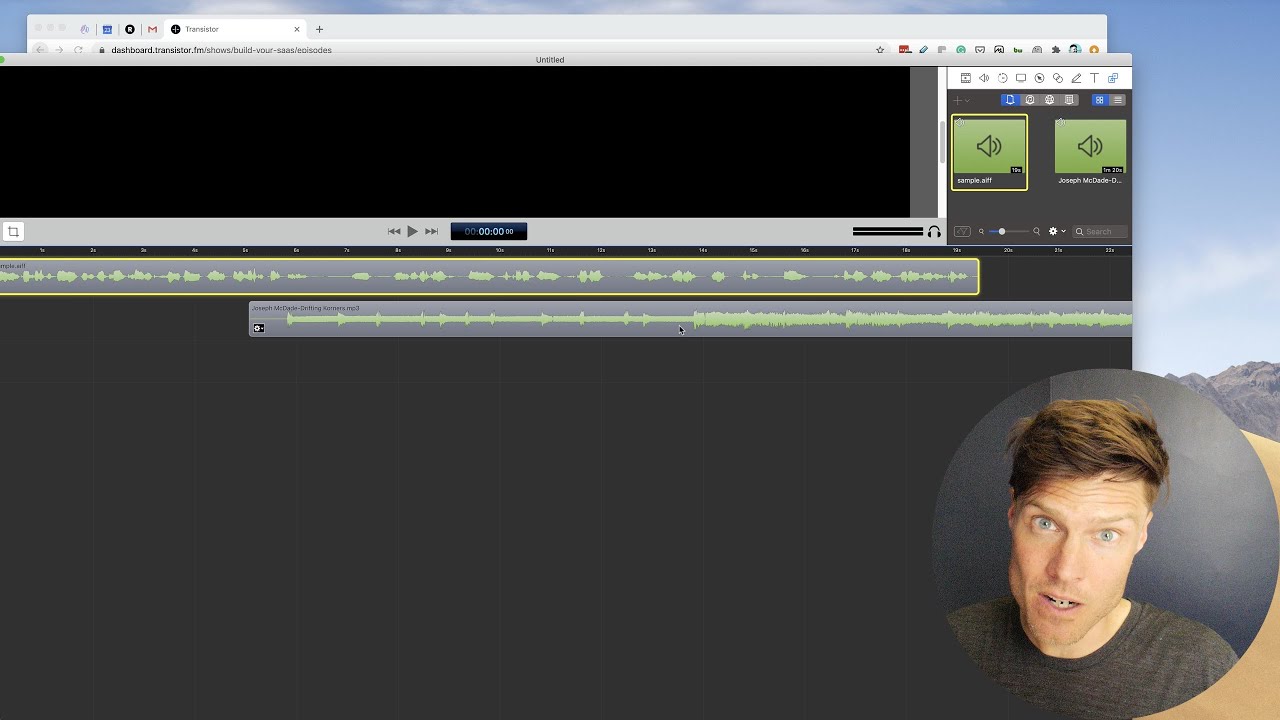This screenshot has height=720, width=1280.
Task: Select the music library filter tab
Action: coord(1030,100)
